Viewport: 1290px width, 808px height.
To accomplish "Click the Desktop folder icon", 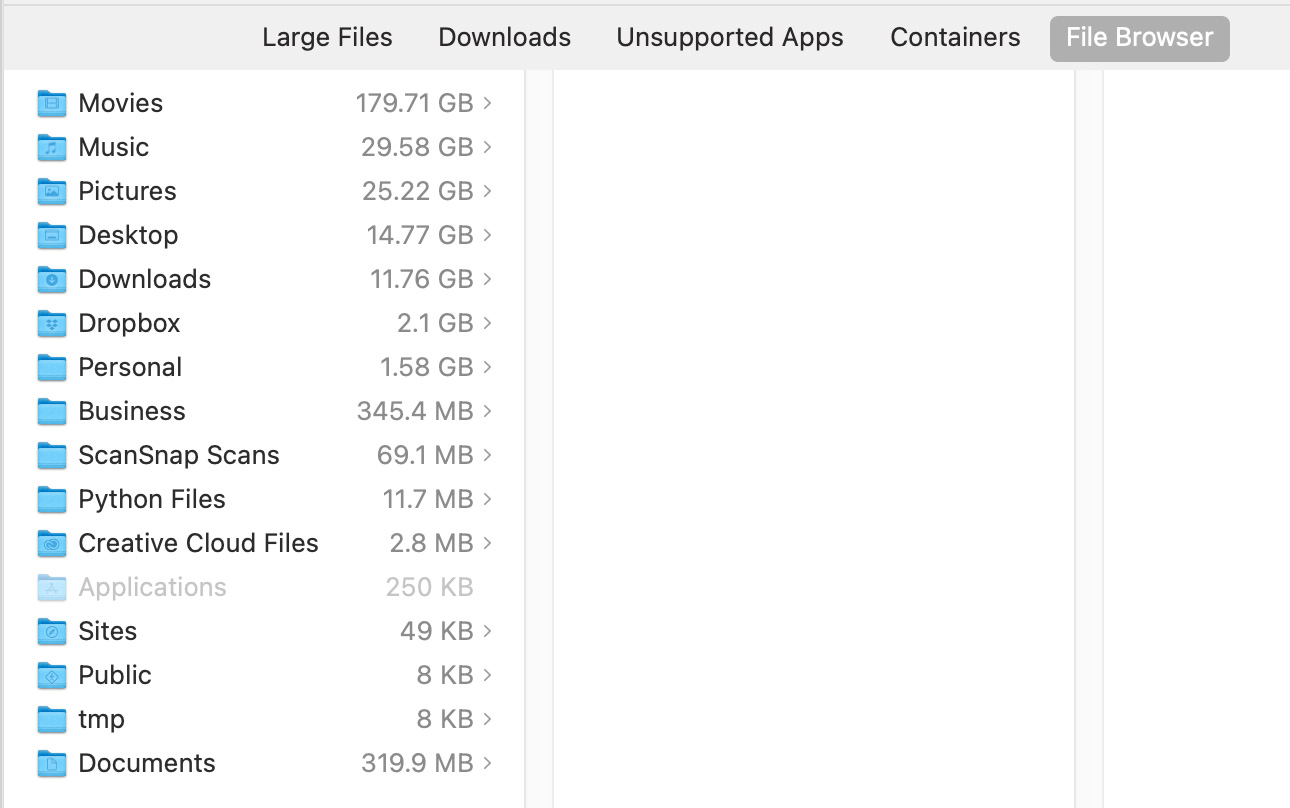I will point(52,235).
